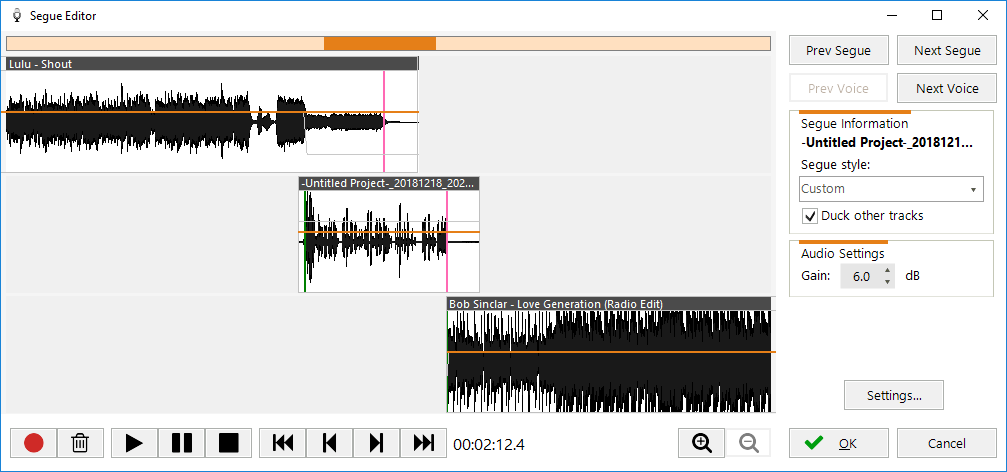1007x472 pixels.
Task: Click the Next Voice button
Action: (947, 88)
